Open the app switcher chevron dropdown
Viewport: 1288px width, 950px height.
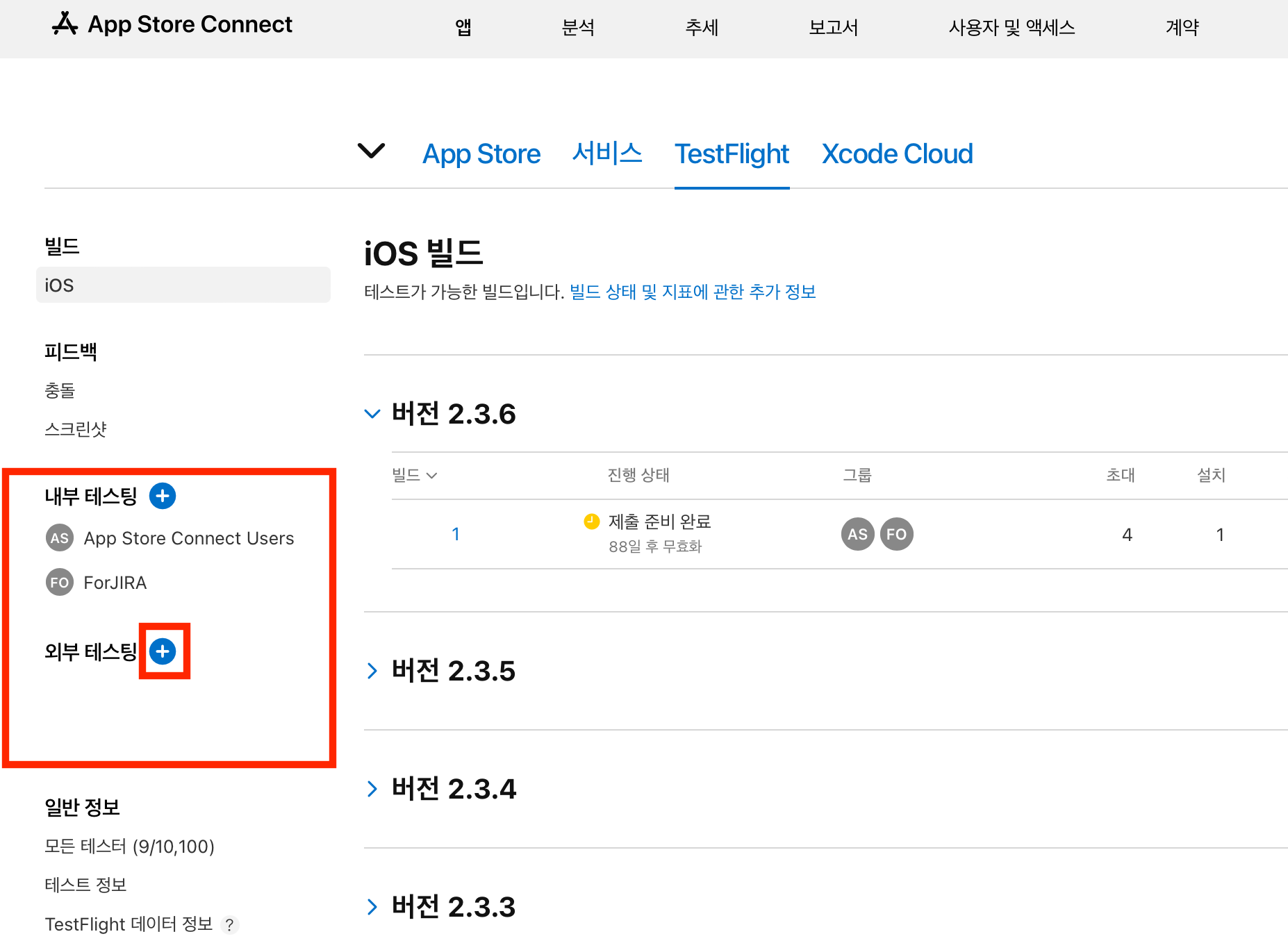pyautogui.click(x=371, y=150)
